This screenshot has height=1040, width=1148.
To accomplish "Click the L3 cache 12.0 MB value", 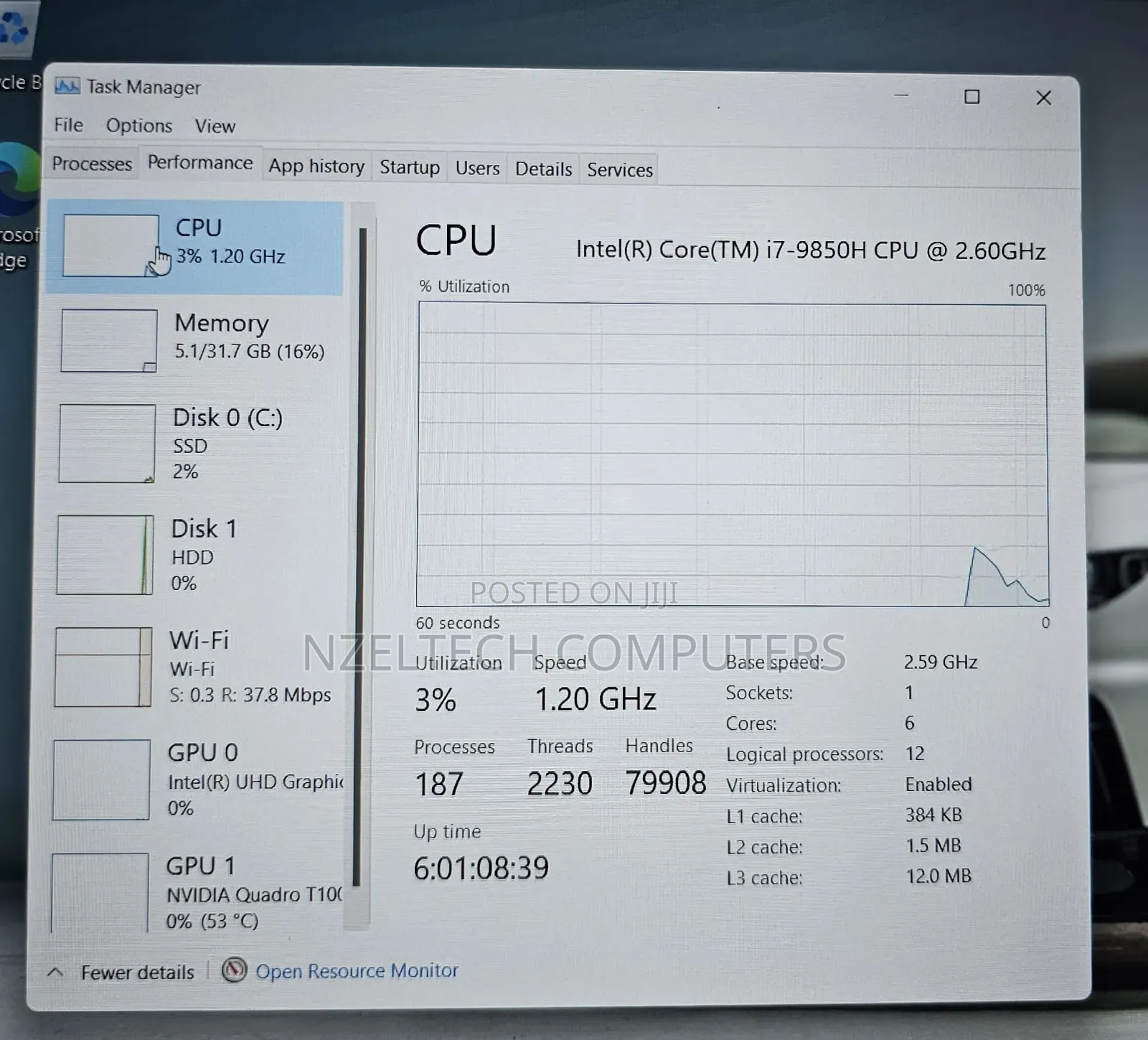I will tap(938, 876).
